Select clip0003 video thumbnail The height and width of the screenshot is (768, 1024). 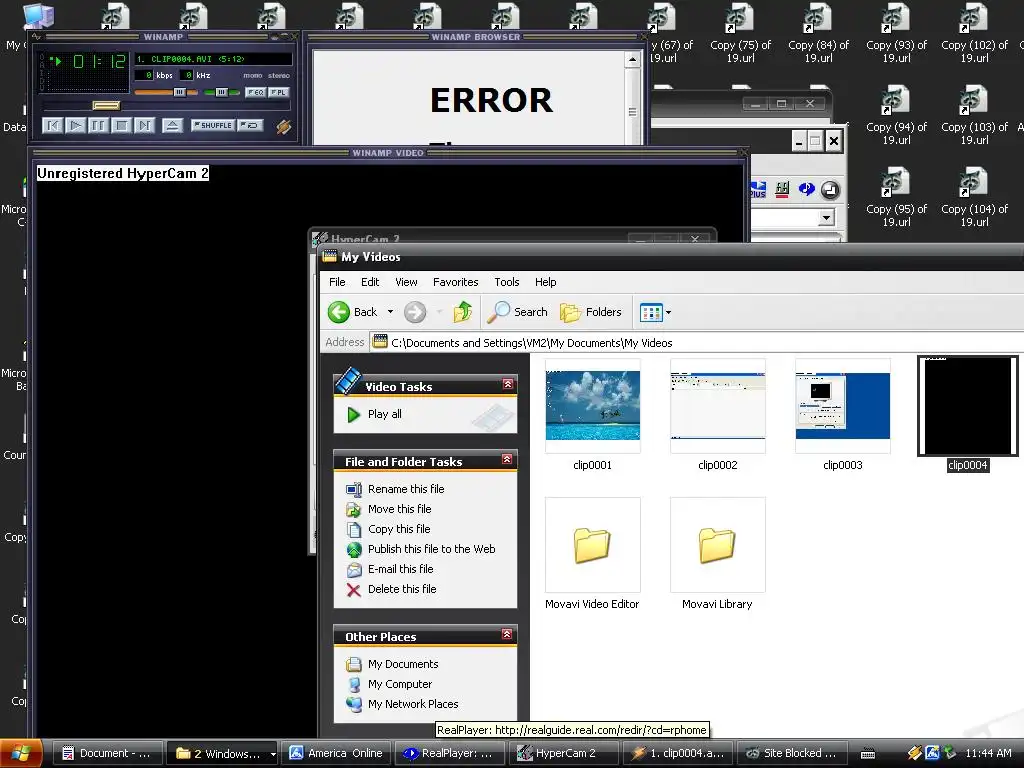(842, 406)
